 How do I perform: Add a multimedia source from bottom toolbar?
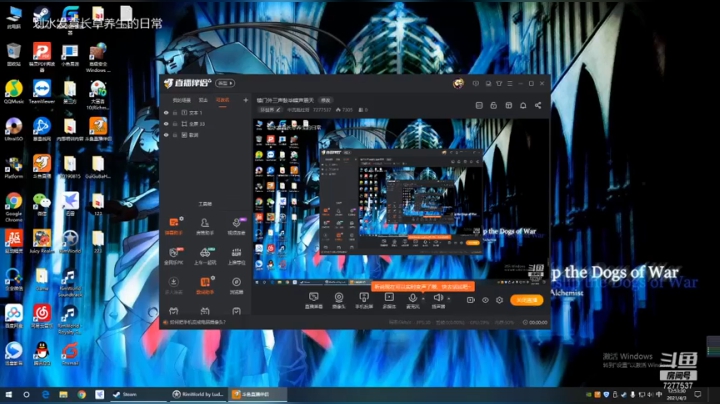[389, 300]
